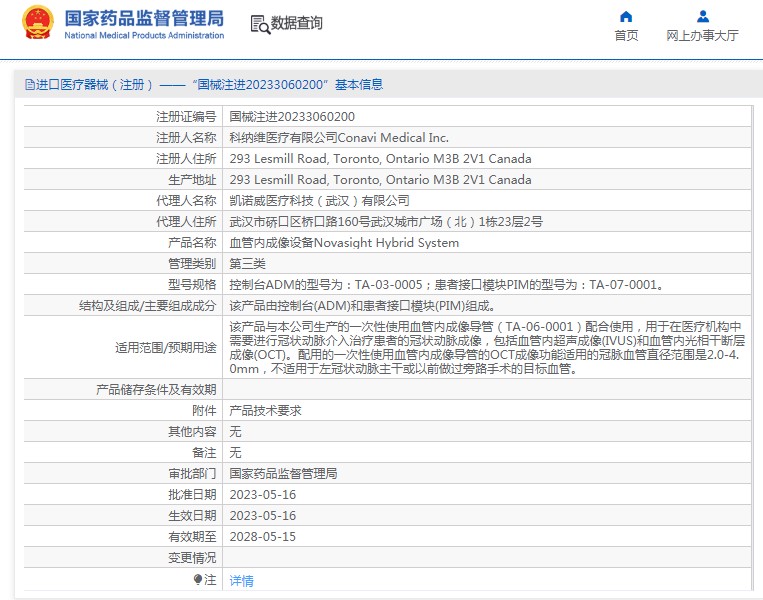This screenshot has height=600, width=763.
Task: Click the 备注 row label
Action: [204, 452]
